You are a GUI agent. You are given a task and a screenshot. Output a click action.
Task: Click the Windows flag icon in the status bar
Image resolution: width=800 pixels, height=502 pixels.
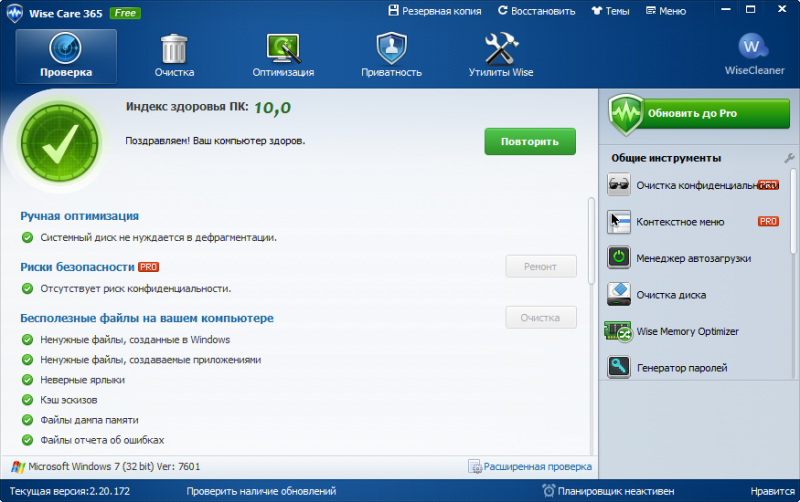point(18,467)
